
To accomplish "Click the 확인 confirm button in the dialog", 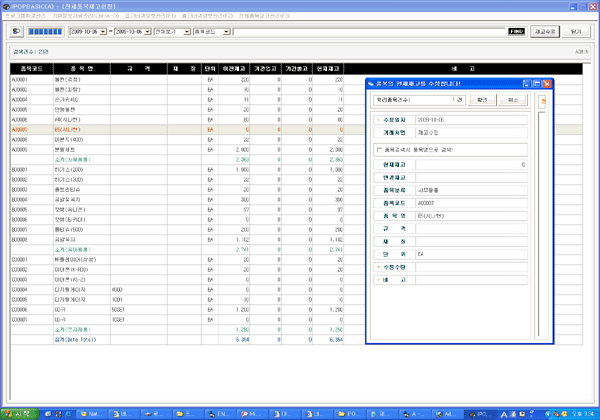I will click(x=482, y=100).
